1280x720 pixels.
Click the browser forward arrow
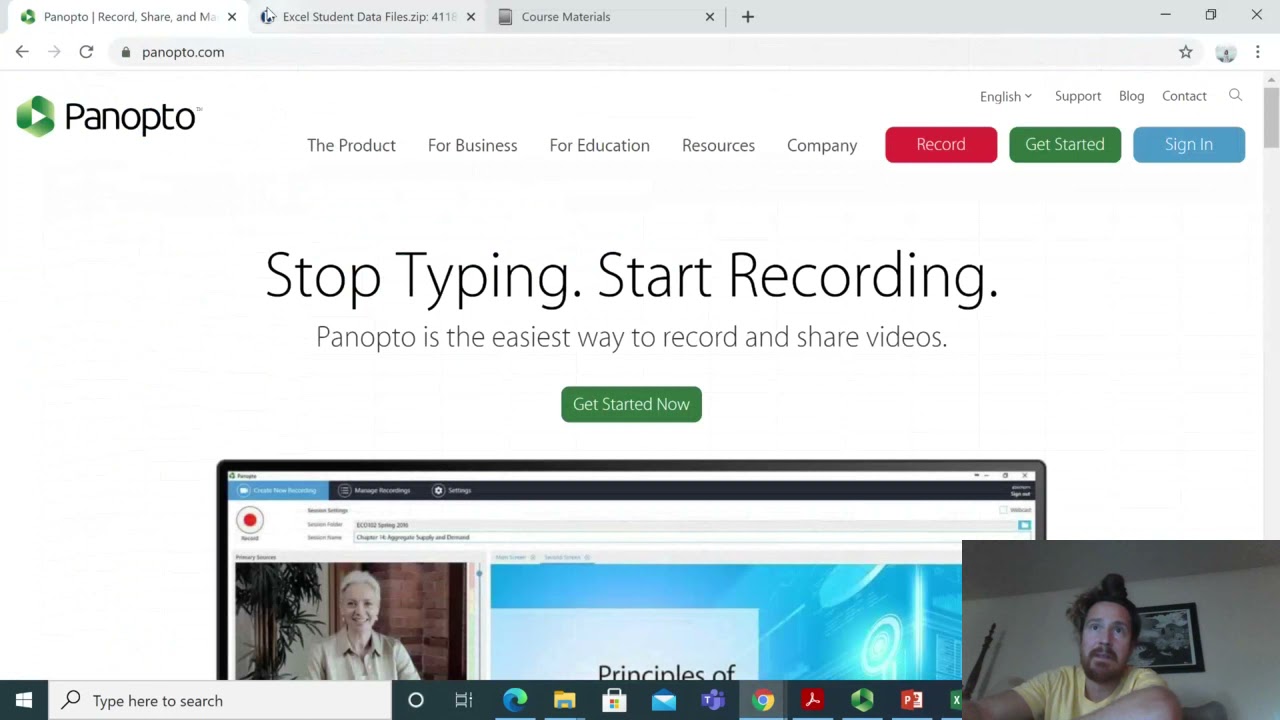click(54, 52)
